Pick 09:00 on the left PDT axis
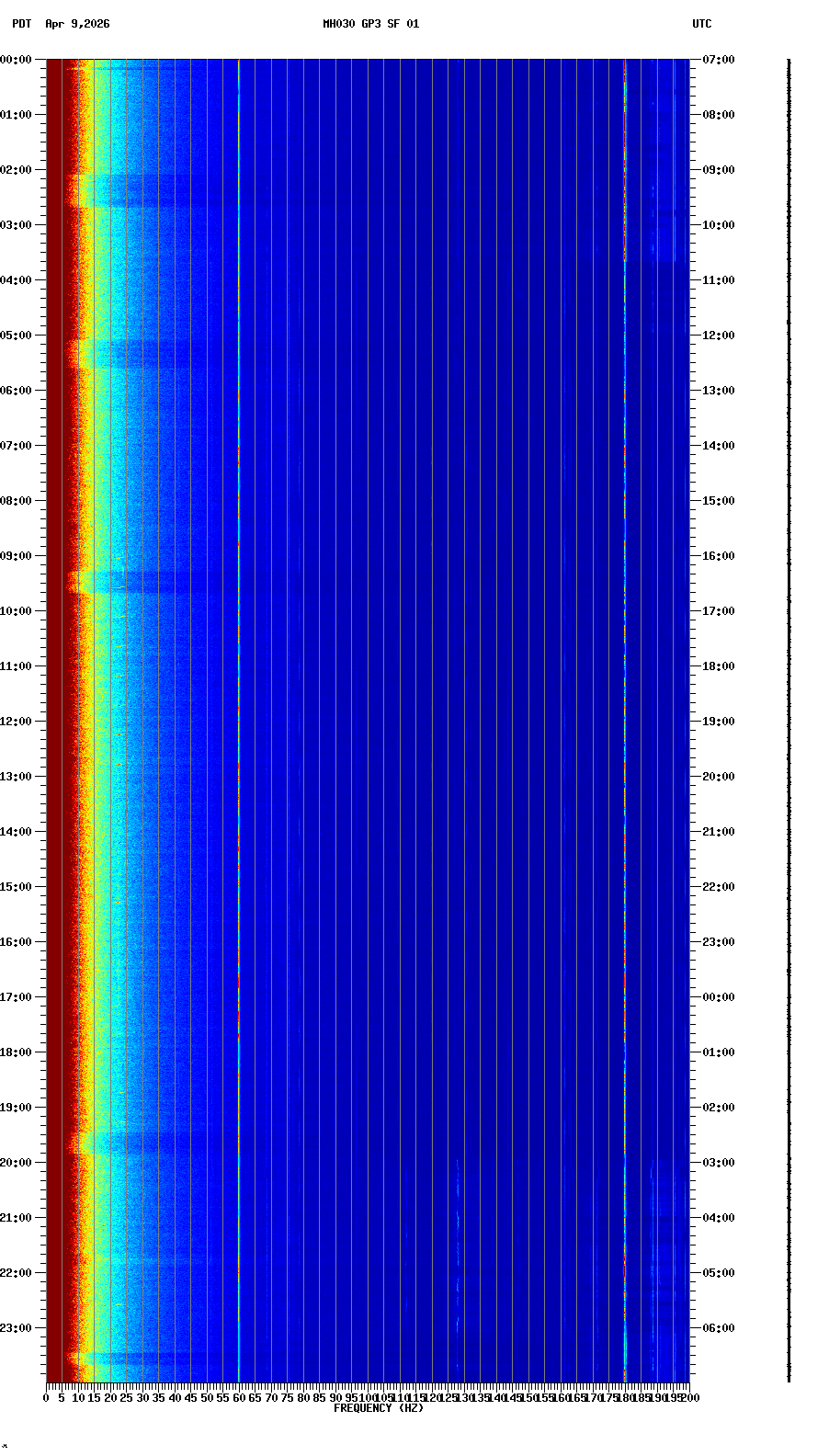Viewport: 829px width, 1456px height. pos(17,556)
